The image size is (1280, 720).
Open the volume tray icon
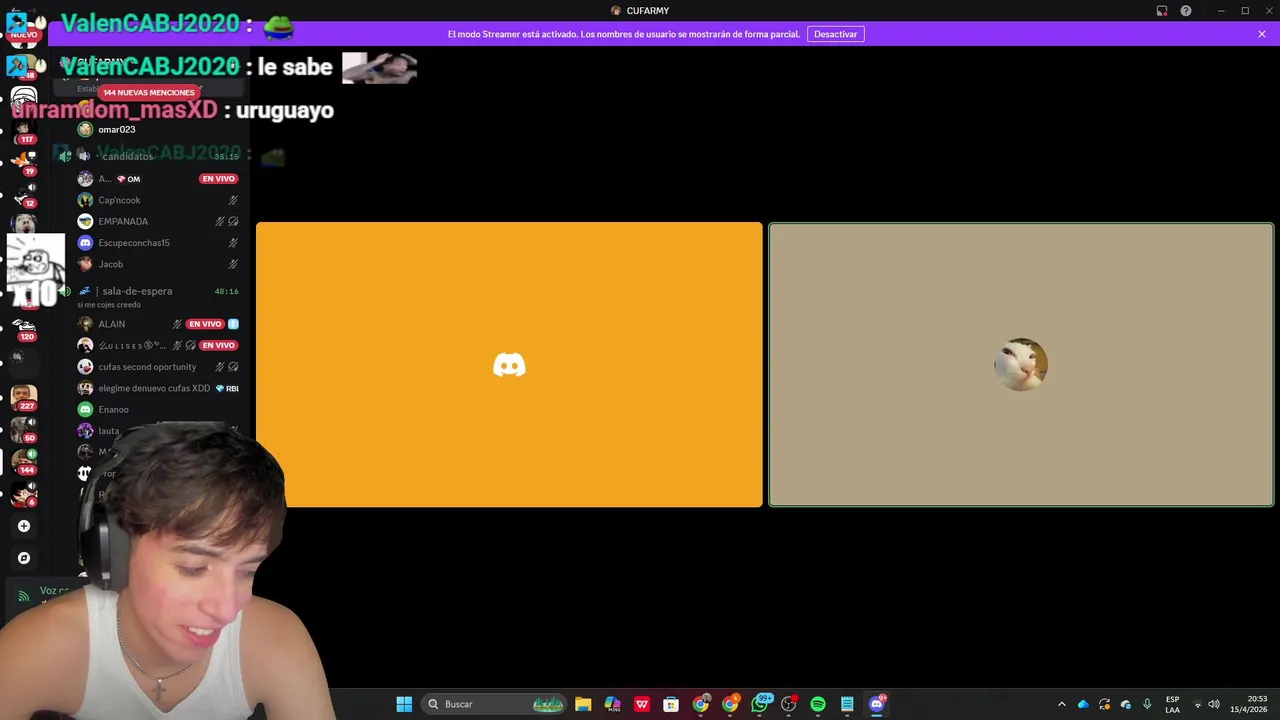click(1214, 704)
